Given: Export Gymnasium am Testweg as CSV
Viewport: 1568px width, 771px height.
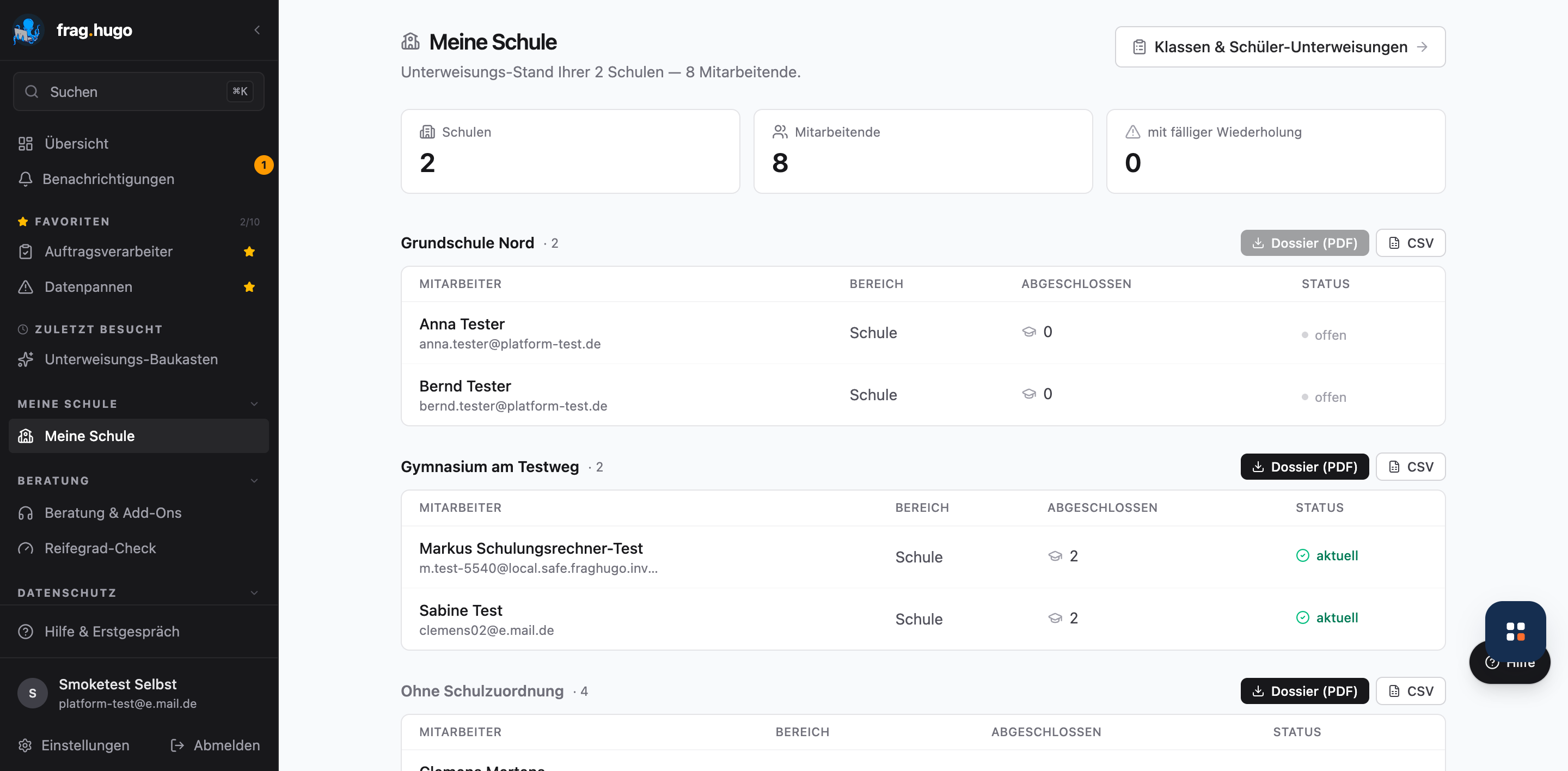Looking at the screenshot, I should [x=1410, y=467].
